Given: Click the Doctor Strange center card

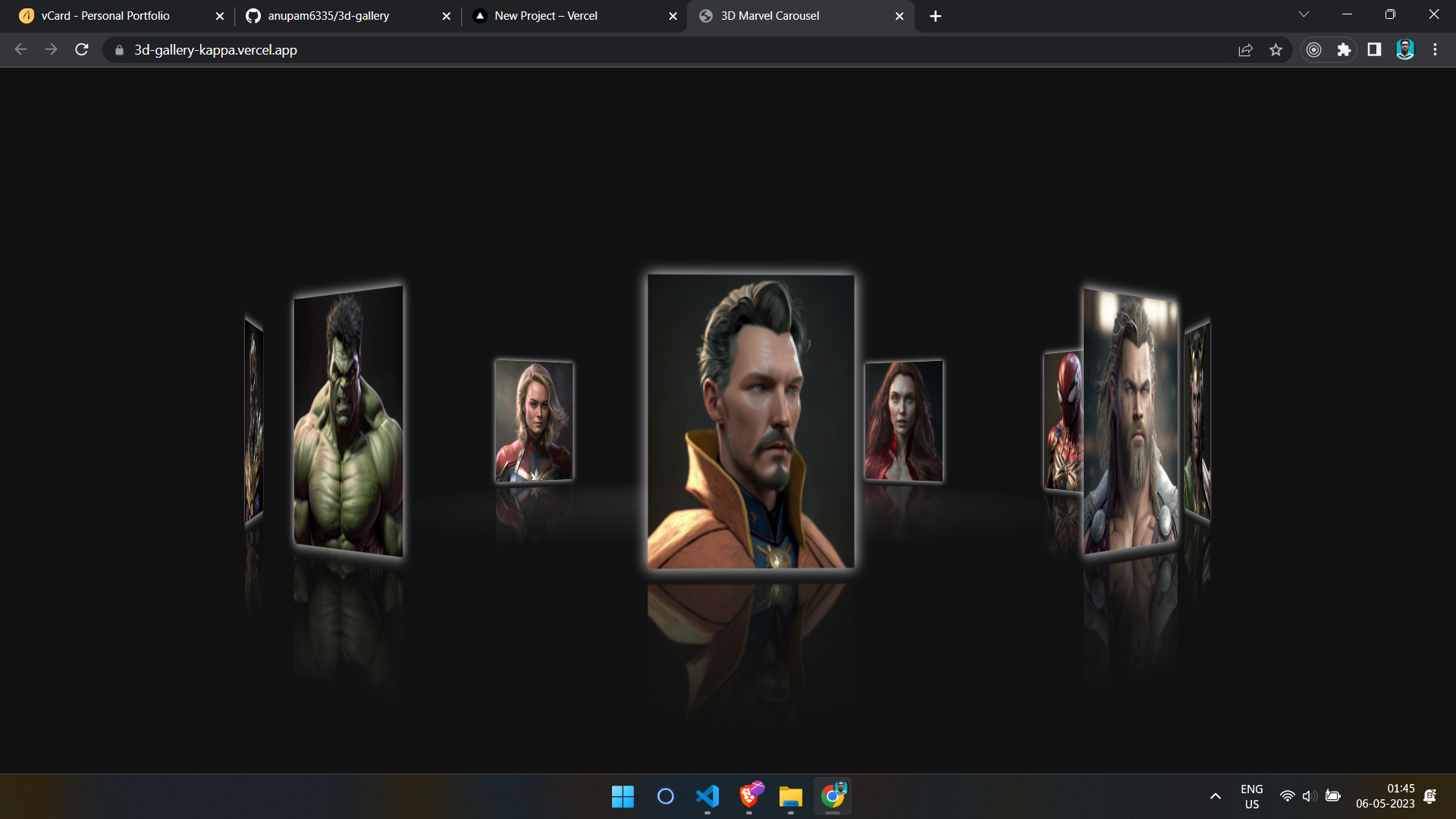Looking at the screenshot, I should (x=751, y=422).
